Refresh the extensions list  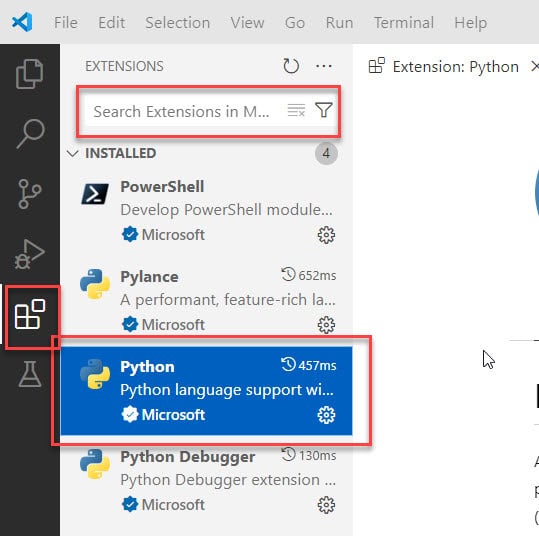point(291,66)
